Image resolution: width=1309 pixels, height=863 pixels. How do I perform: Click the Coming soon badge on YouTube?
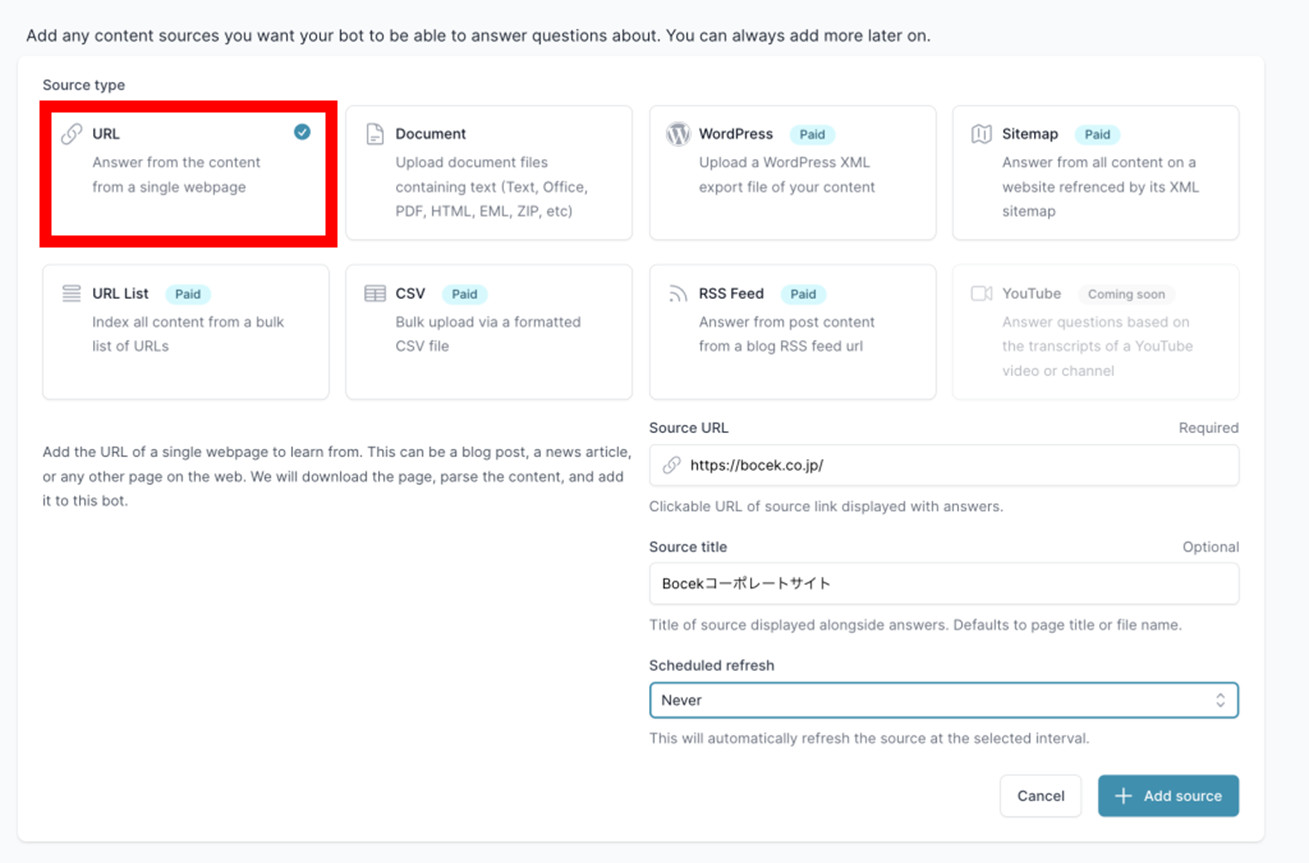1126,294
